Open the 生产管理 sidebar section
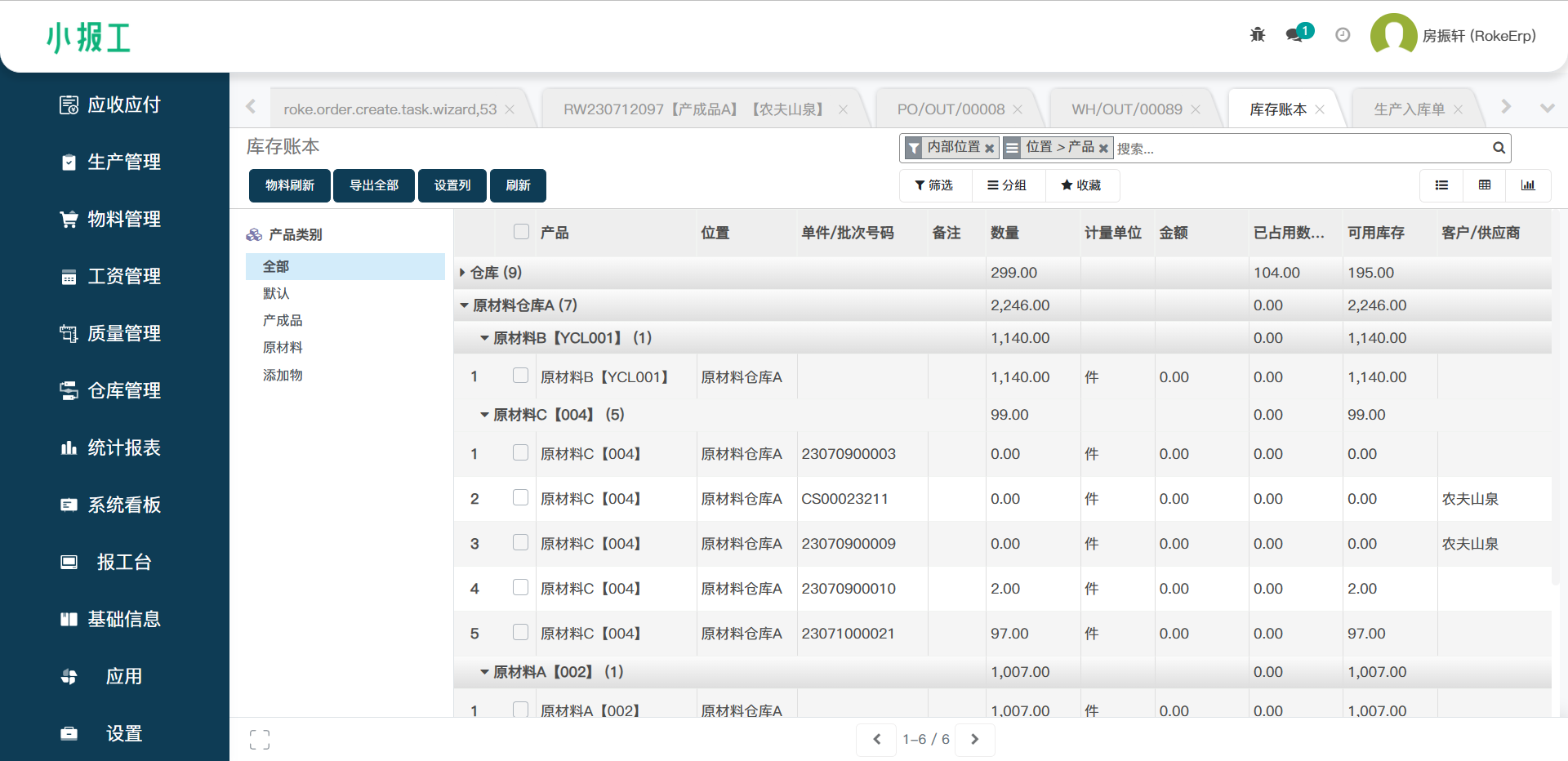The image size is (1568, 761). point(124,162)
